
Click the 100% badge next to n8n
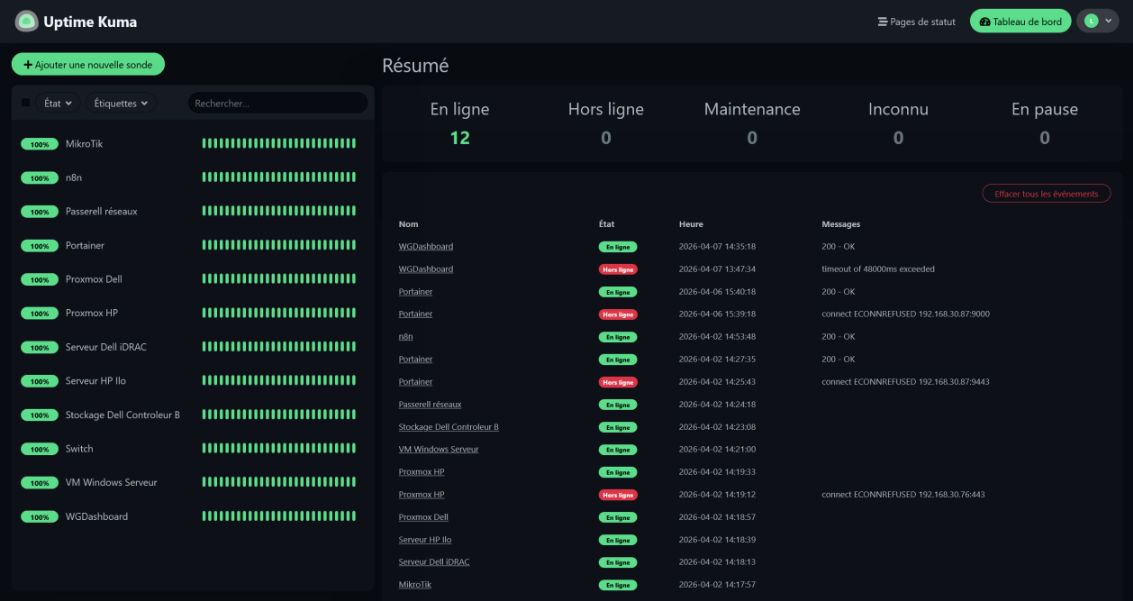[x=40, y=178]
